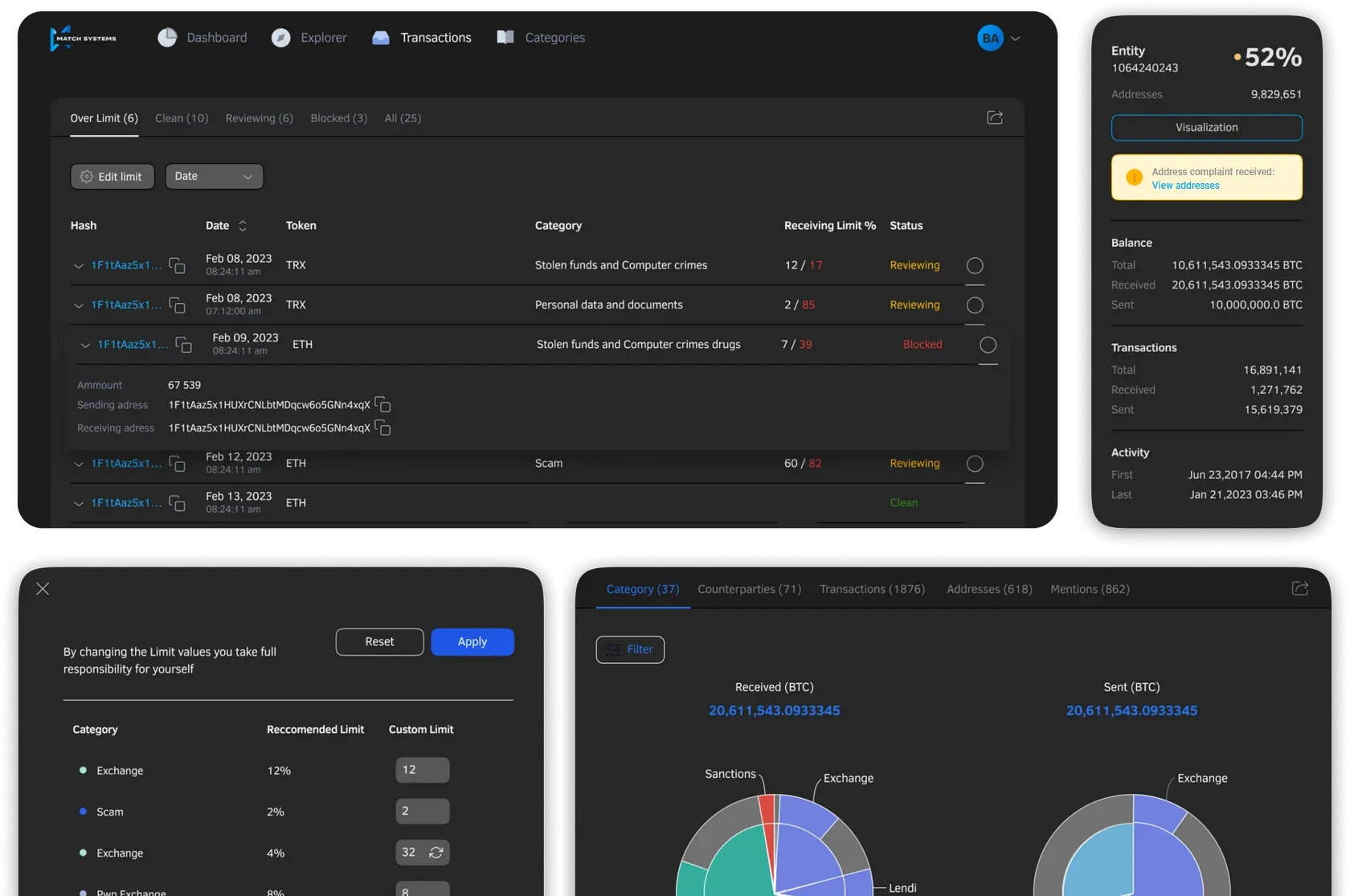Switch to the Blocked (3) tab
Screen dimensions: 1350x896
pyautogui.click(x=339, y=118)
